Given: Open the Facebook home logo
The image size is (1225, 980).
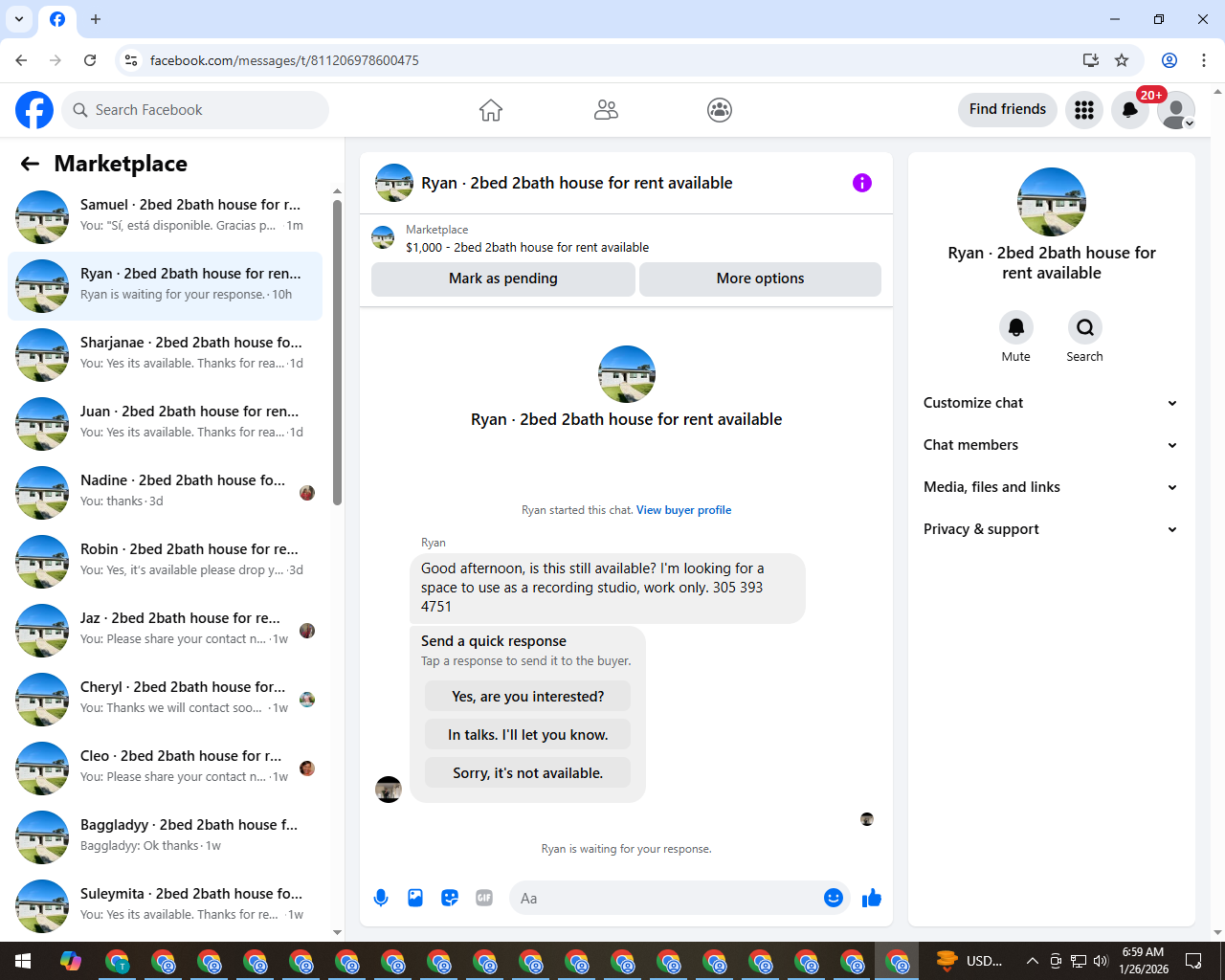Looking at the screenshot, I should [34, 110].
